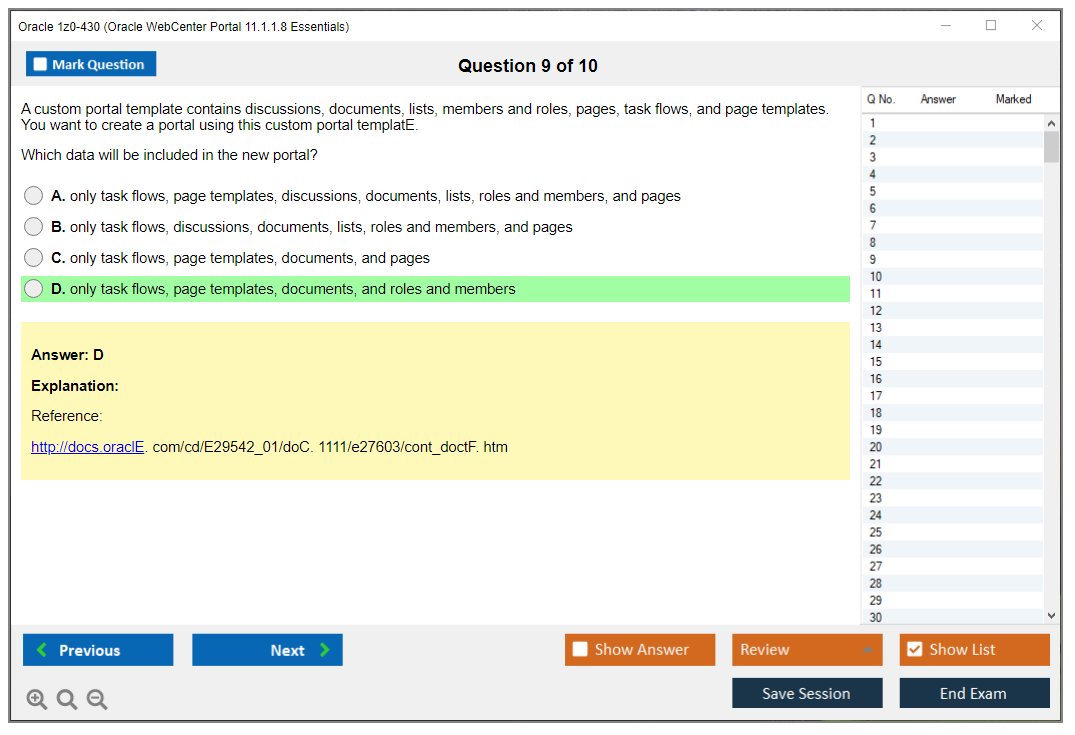Uncheck the Show List checkbox
Screen dimensions: 1075x735
point(914,650)
